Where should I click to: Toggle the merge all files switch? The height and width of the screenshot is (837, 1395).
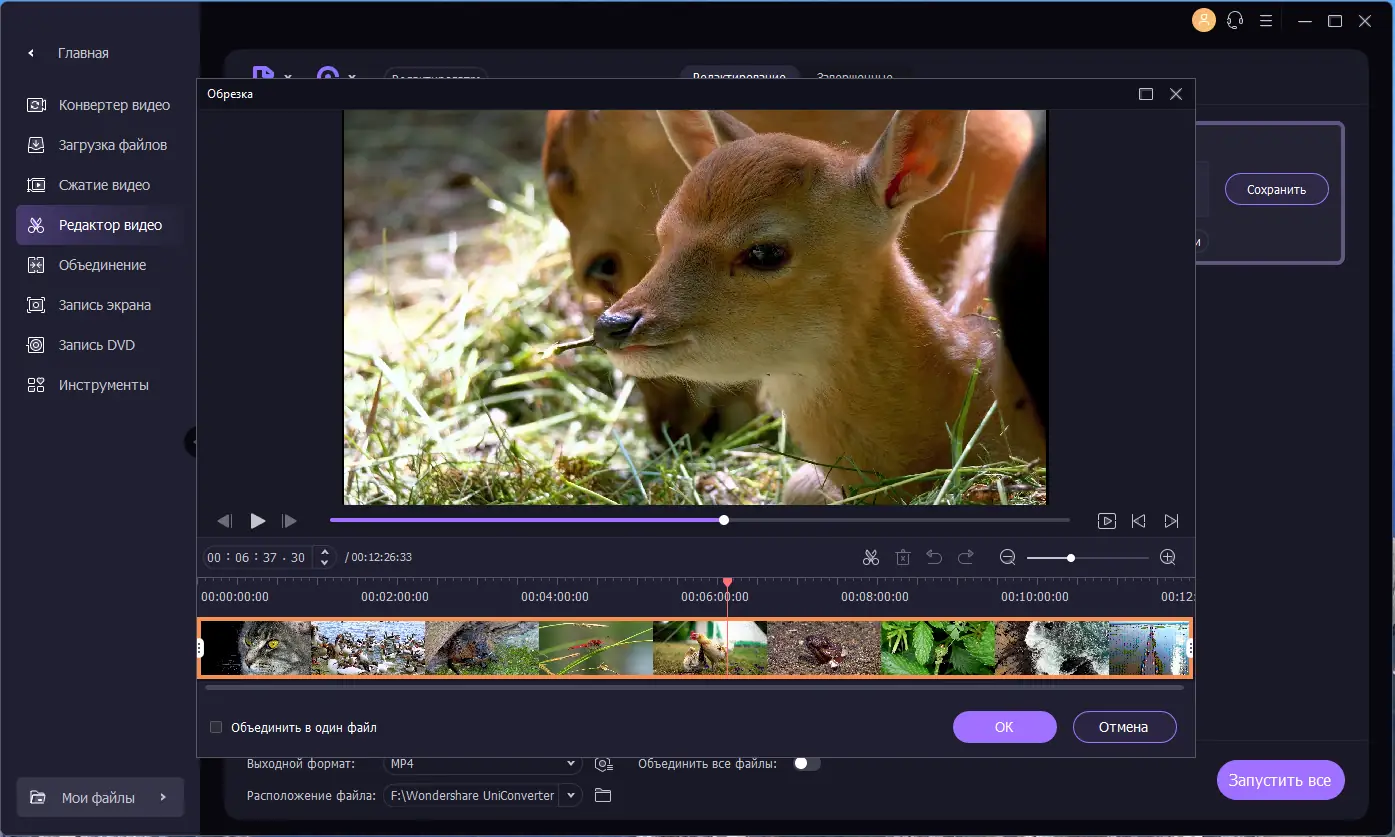coord(806,764)
